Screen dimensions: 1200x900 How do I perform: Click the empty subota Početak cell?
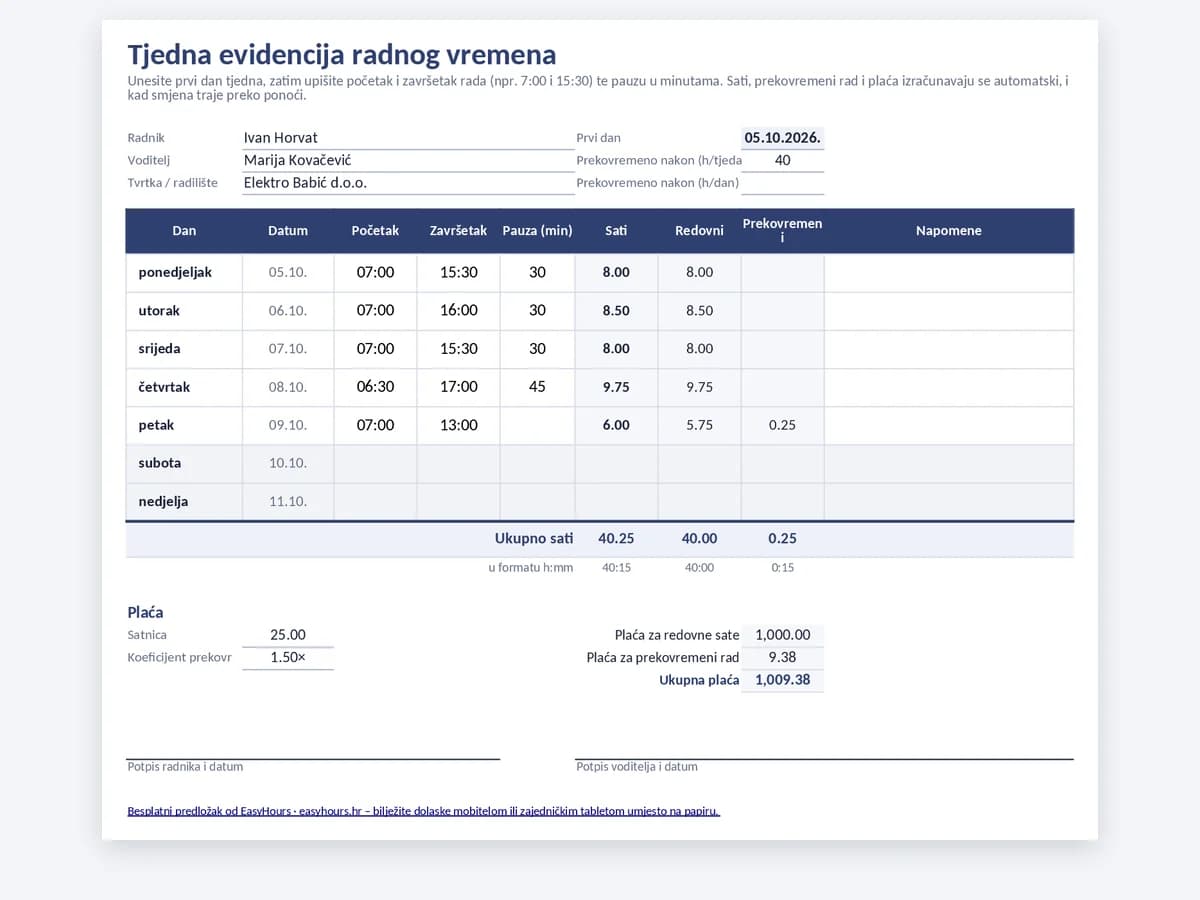coord(375,463)
